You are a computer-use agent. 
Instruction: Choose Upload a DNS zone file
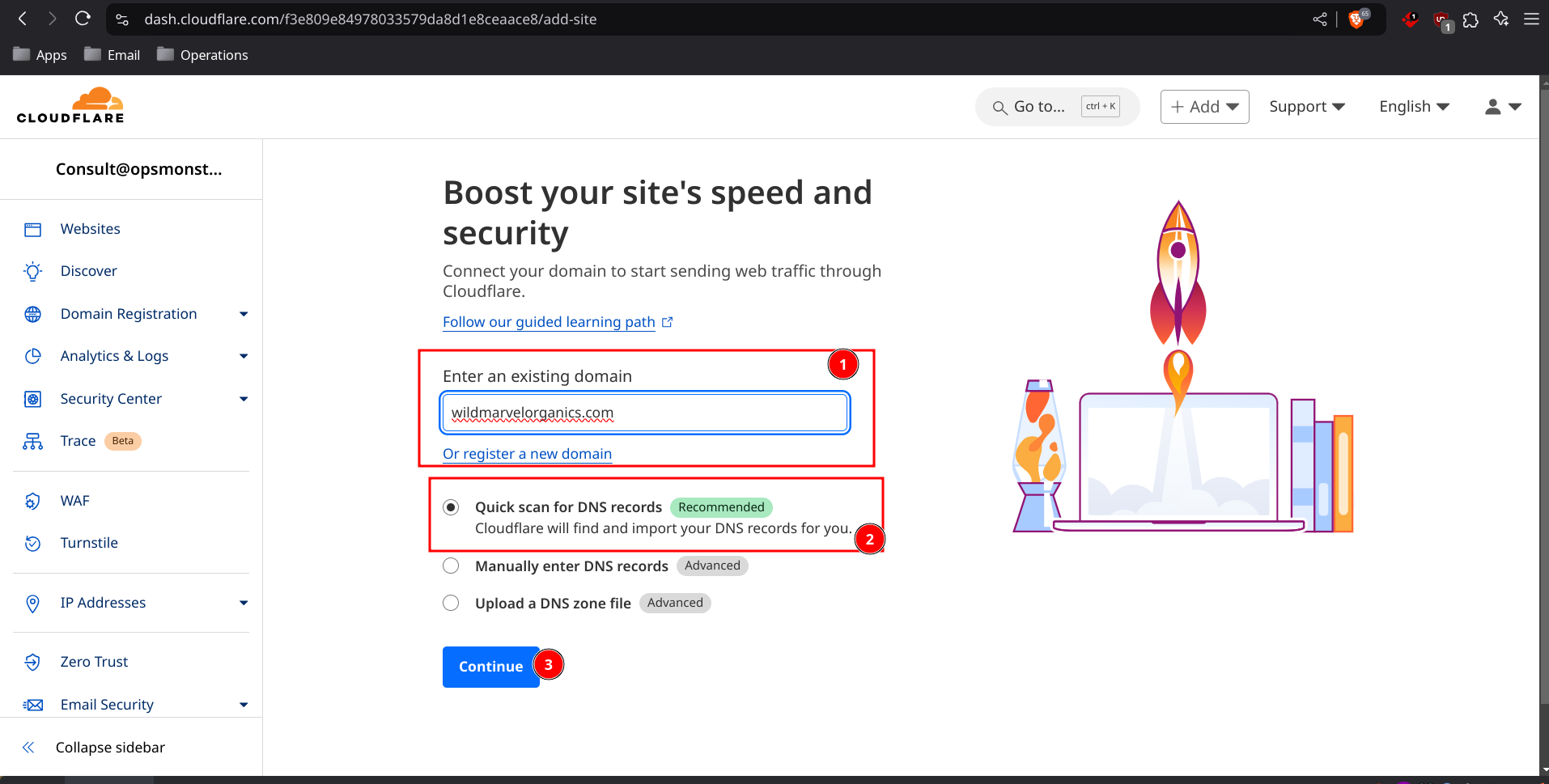(x=451, y=604)
